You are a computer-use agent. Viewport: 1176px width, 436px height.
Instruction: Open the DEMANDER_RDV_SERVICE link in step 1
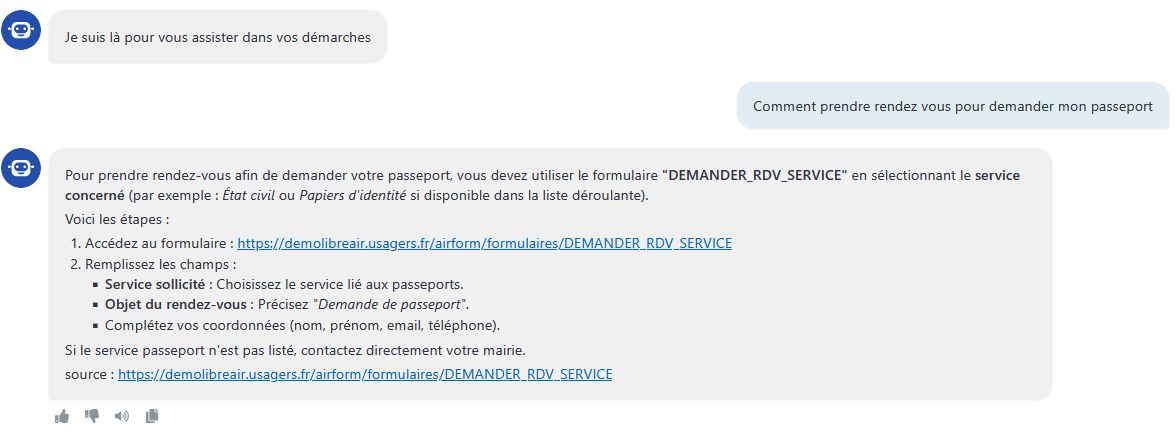click(484, 243)
